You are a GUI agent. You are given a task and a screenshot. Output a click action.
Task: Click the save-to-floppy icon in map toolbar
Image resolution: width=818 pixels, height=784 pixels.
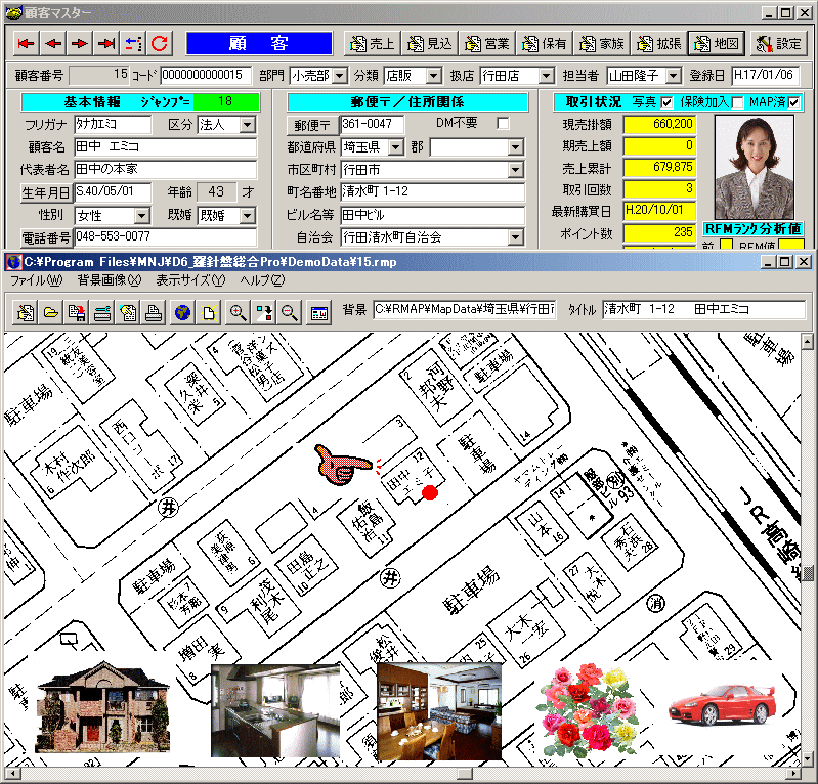pyautogui.click(x=76, y=312)
